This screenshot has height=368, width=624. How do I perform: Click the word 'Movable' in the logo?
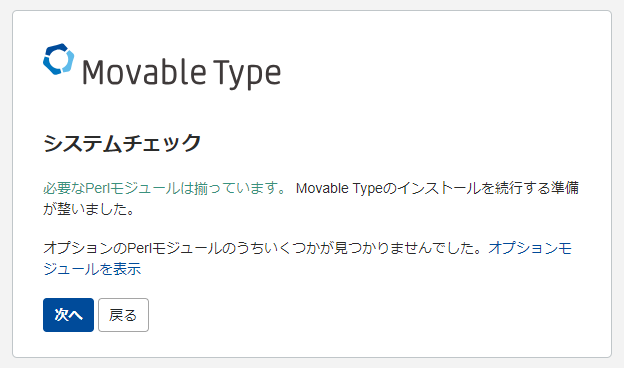[x=144, y=72]
